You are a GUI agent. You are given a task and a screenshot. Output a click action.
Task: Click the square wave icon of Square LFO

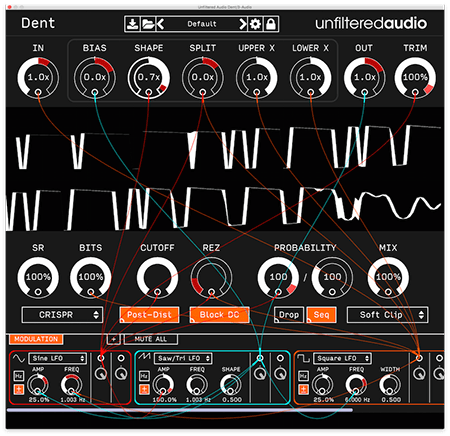point(303,358)
